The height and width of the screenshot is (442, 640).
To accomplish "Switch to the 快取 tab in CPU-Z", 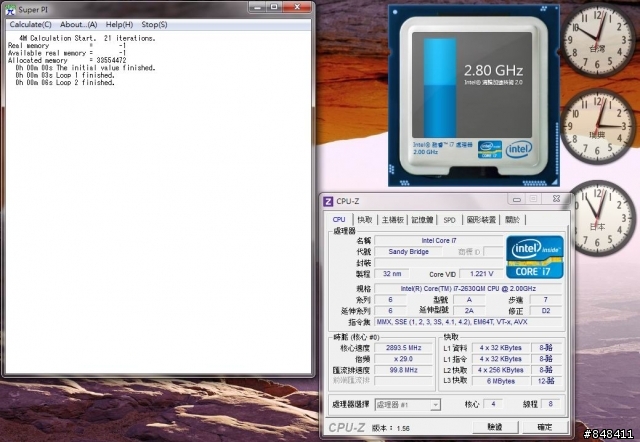I will (365, 220).
